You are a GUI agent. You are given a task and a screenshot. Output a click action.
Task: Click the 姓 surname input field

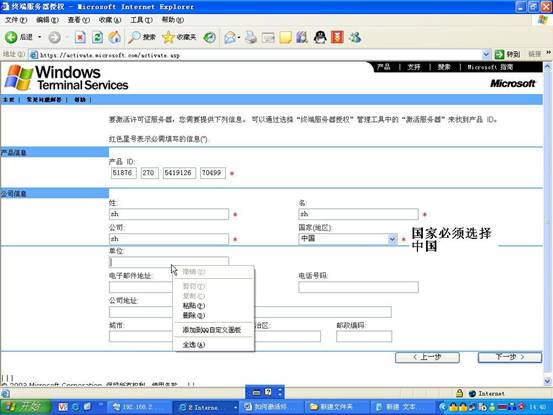[169, 214]
